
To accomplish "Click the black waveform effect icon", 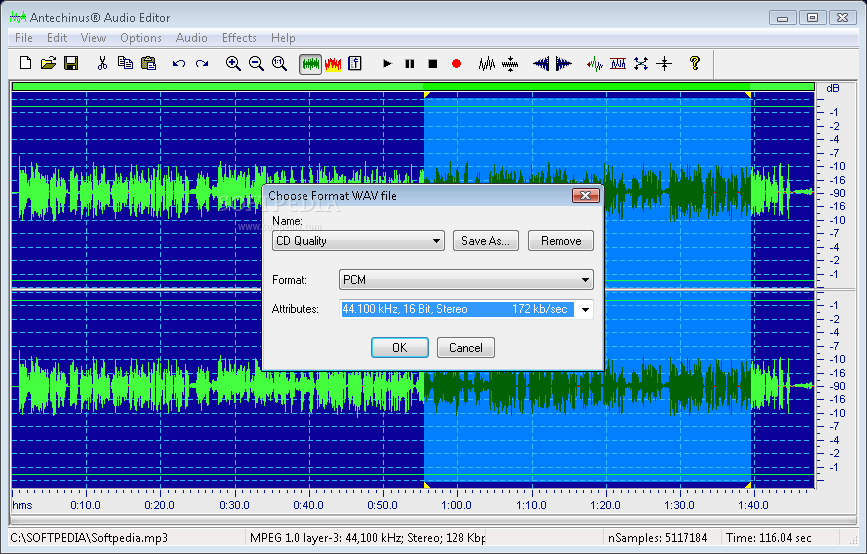I will 487,64.
